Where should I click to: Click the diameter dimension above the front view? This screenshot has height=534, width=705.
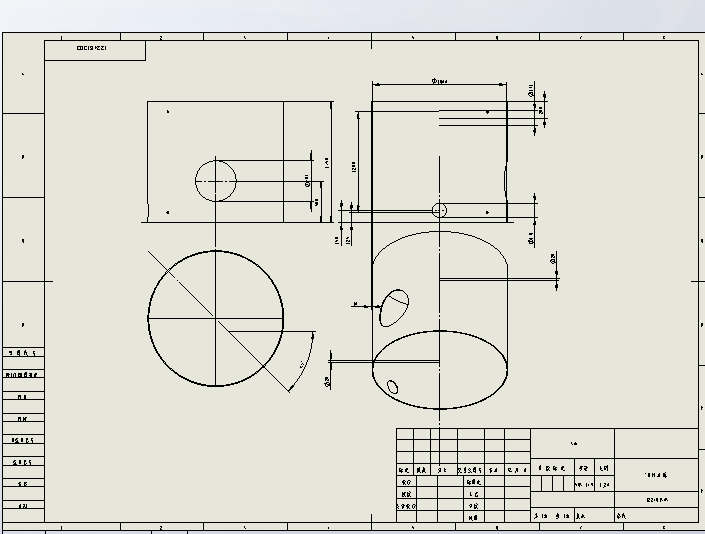(x=439, y=82)
